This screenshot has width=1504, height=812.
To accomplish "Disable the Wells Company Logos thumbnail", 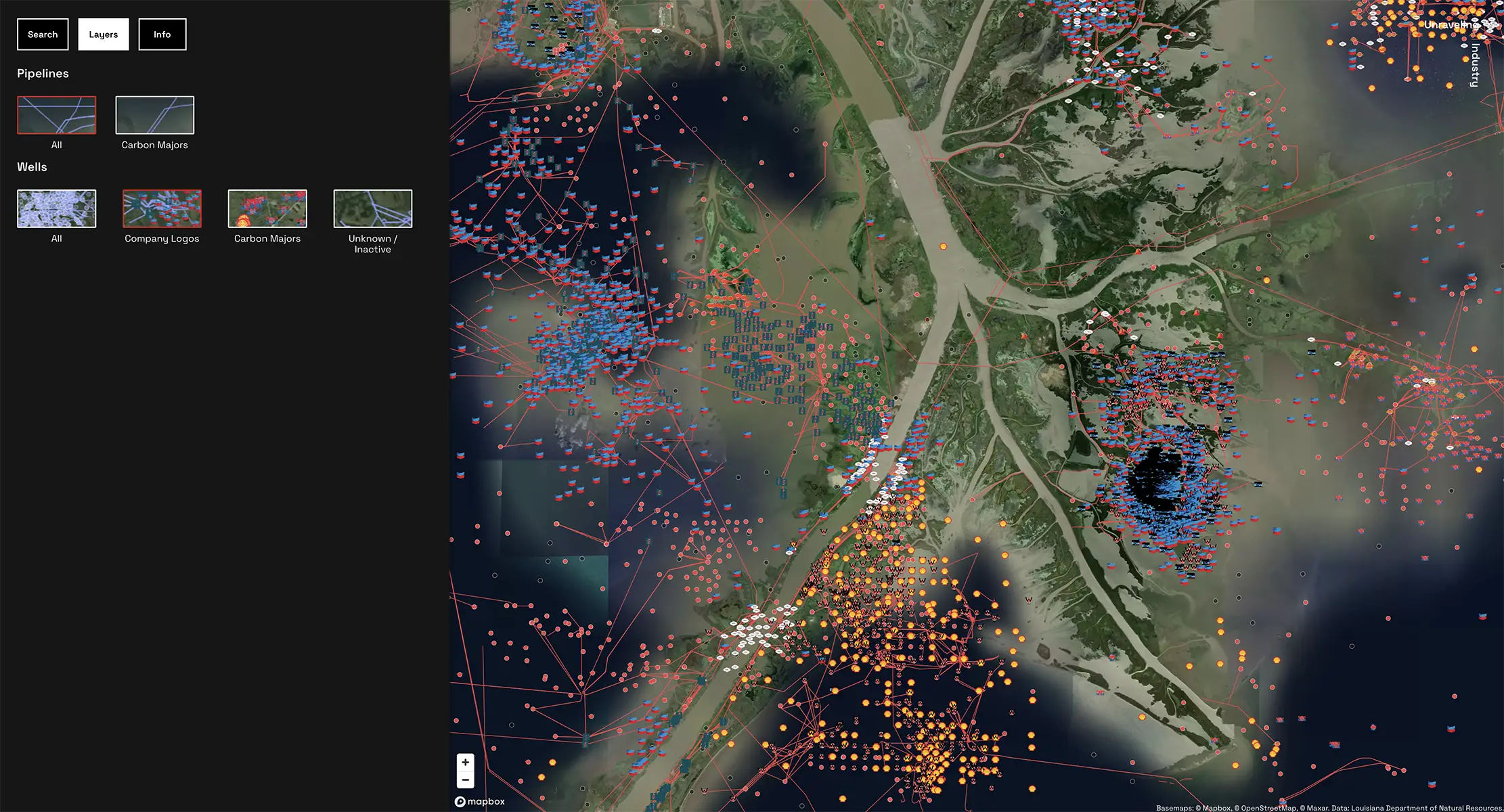I will coord(162,208).
